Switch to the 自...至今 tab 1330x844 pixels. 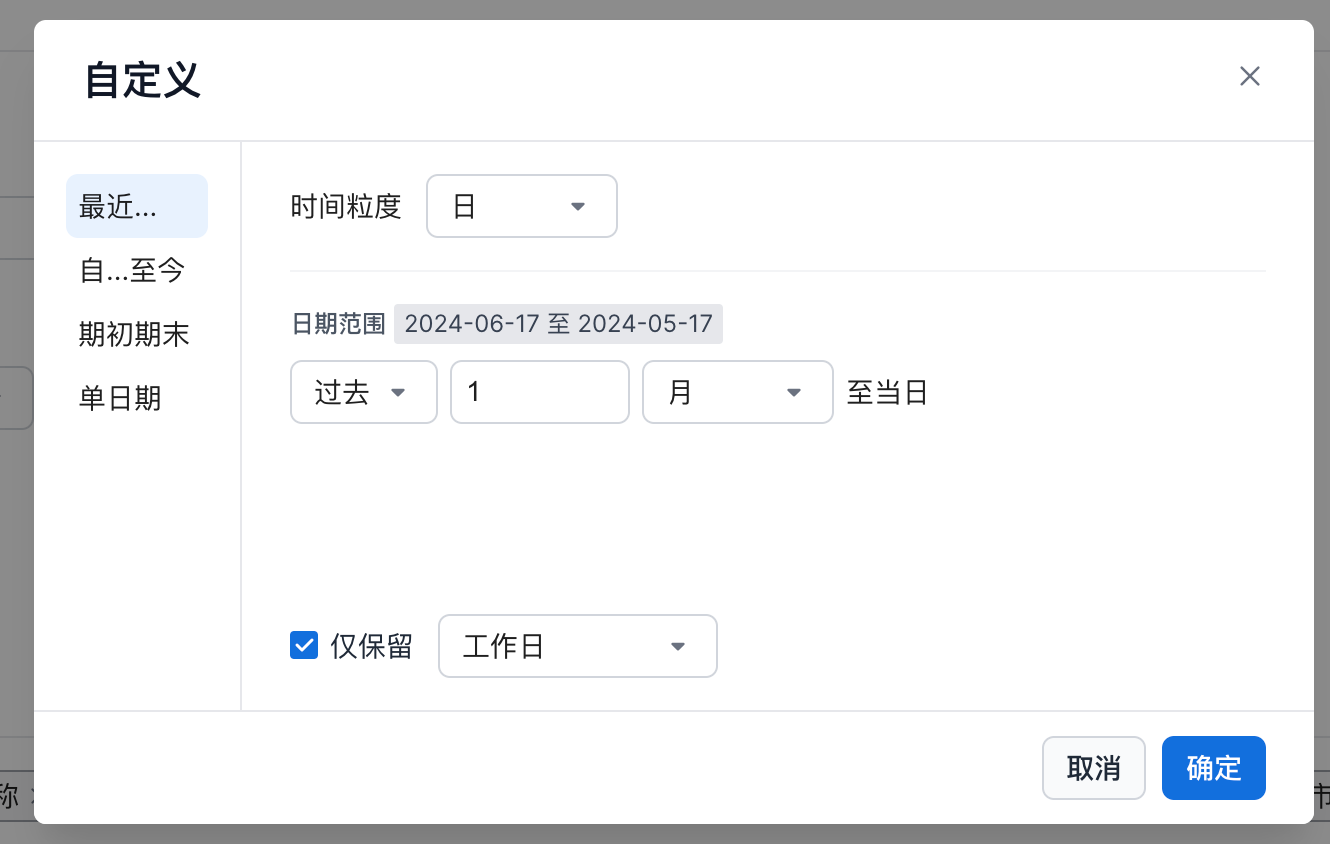pyautogui.click(x=132, y=270)
